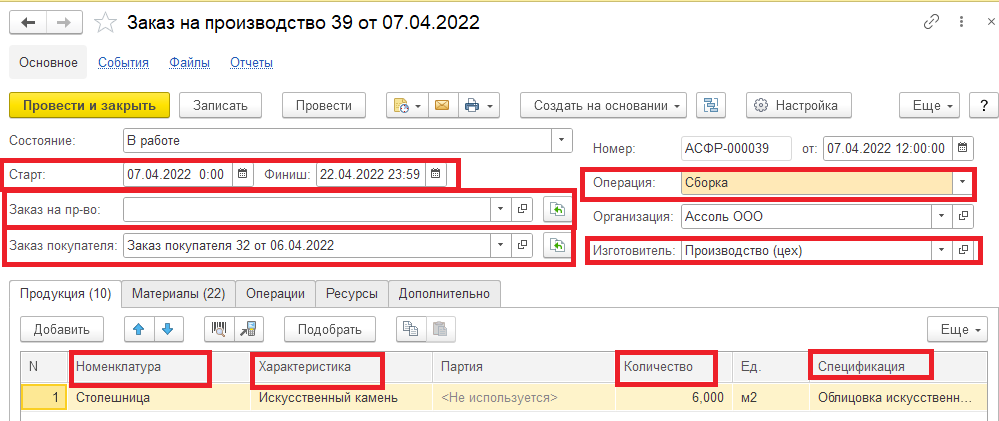Switch to Дополнительно tab
Screen dimensions: 999x421
pos(444,294)
